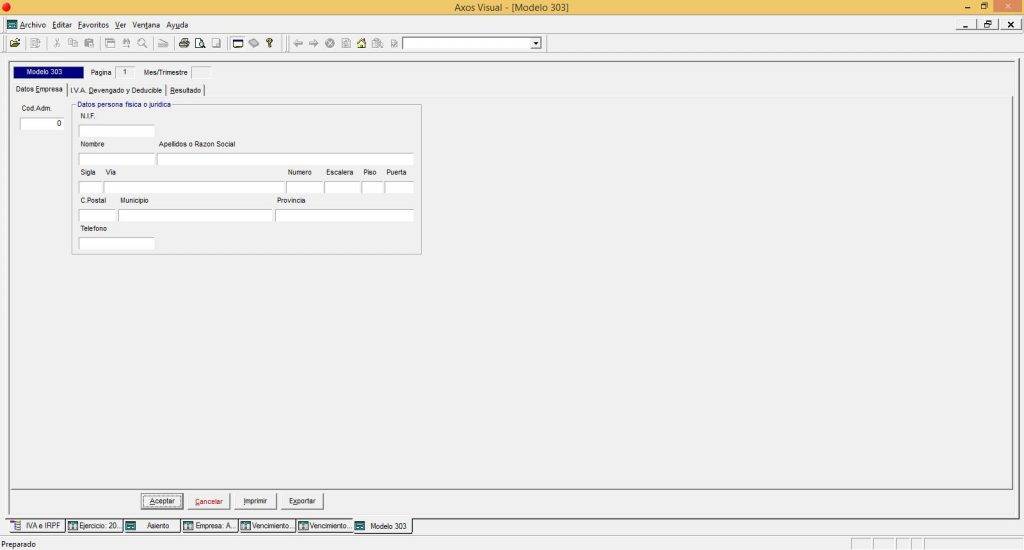
Task: Click the Telefono input field
Action: point(117,243)
